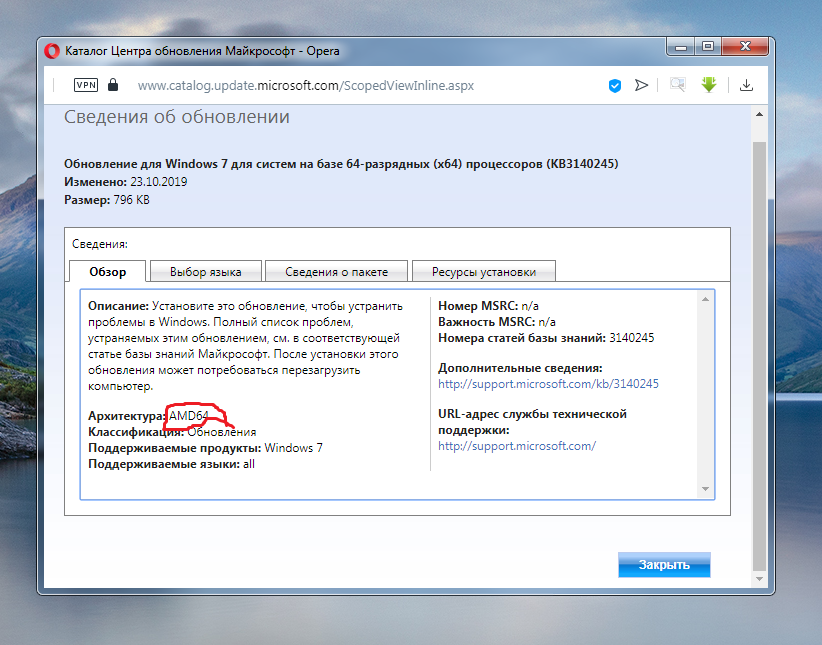This screenshot has height=645, width=822.
Task: Maximize the Opera window
Action: (x=708, y=47)
